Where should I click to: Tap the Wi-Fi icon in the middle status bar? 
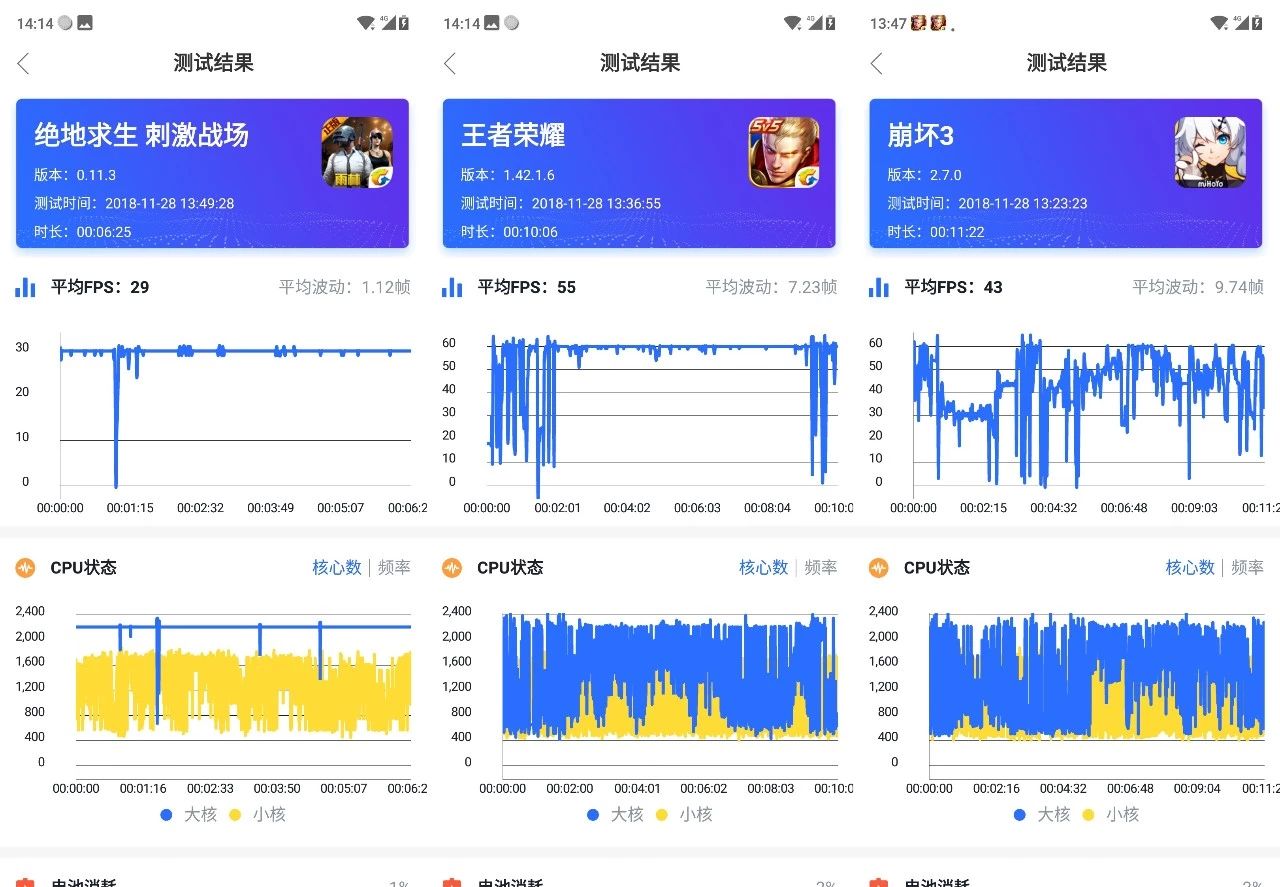point(792,22)
